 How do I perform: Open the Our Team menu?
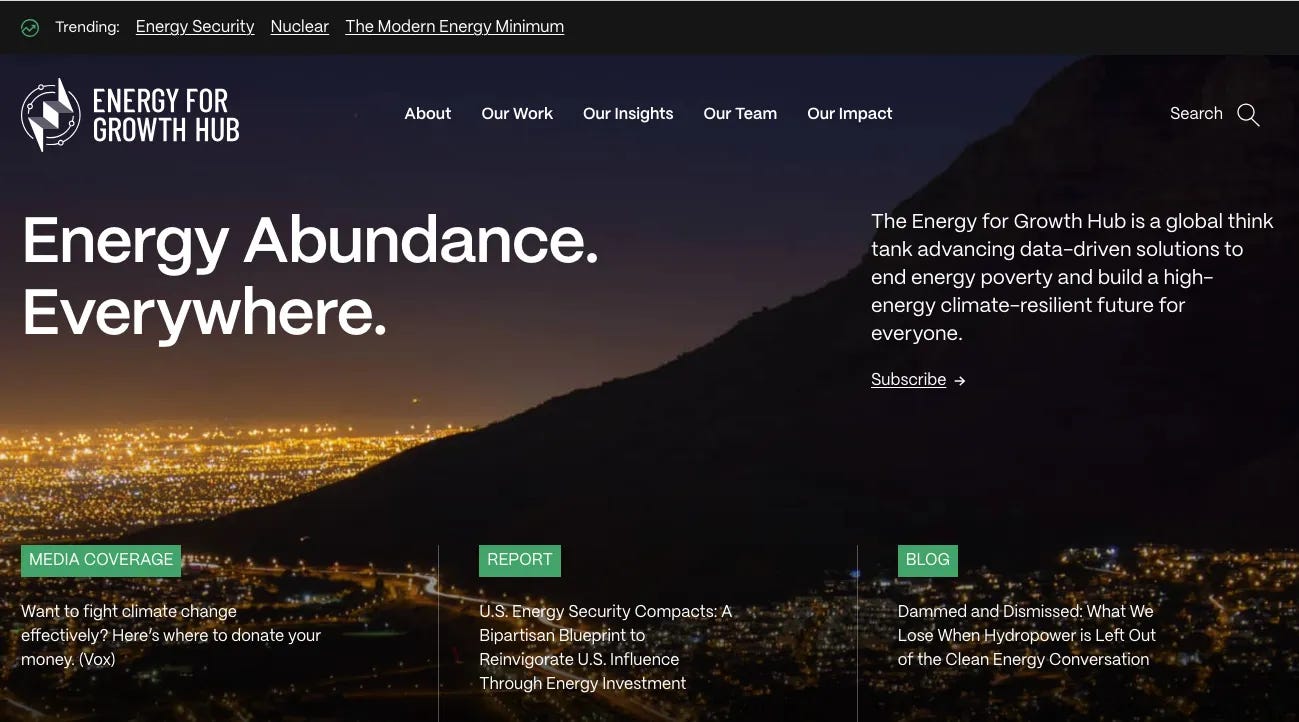pyautogui.click(x=740, y=114)
